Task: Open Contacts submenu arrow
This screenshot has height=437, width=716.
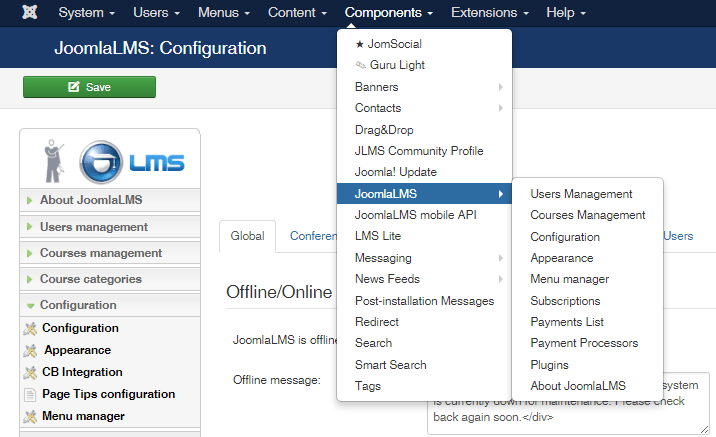Action: click(501, 108)
